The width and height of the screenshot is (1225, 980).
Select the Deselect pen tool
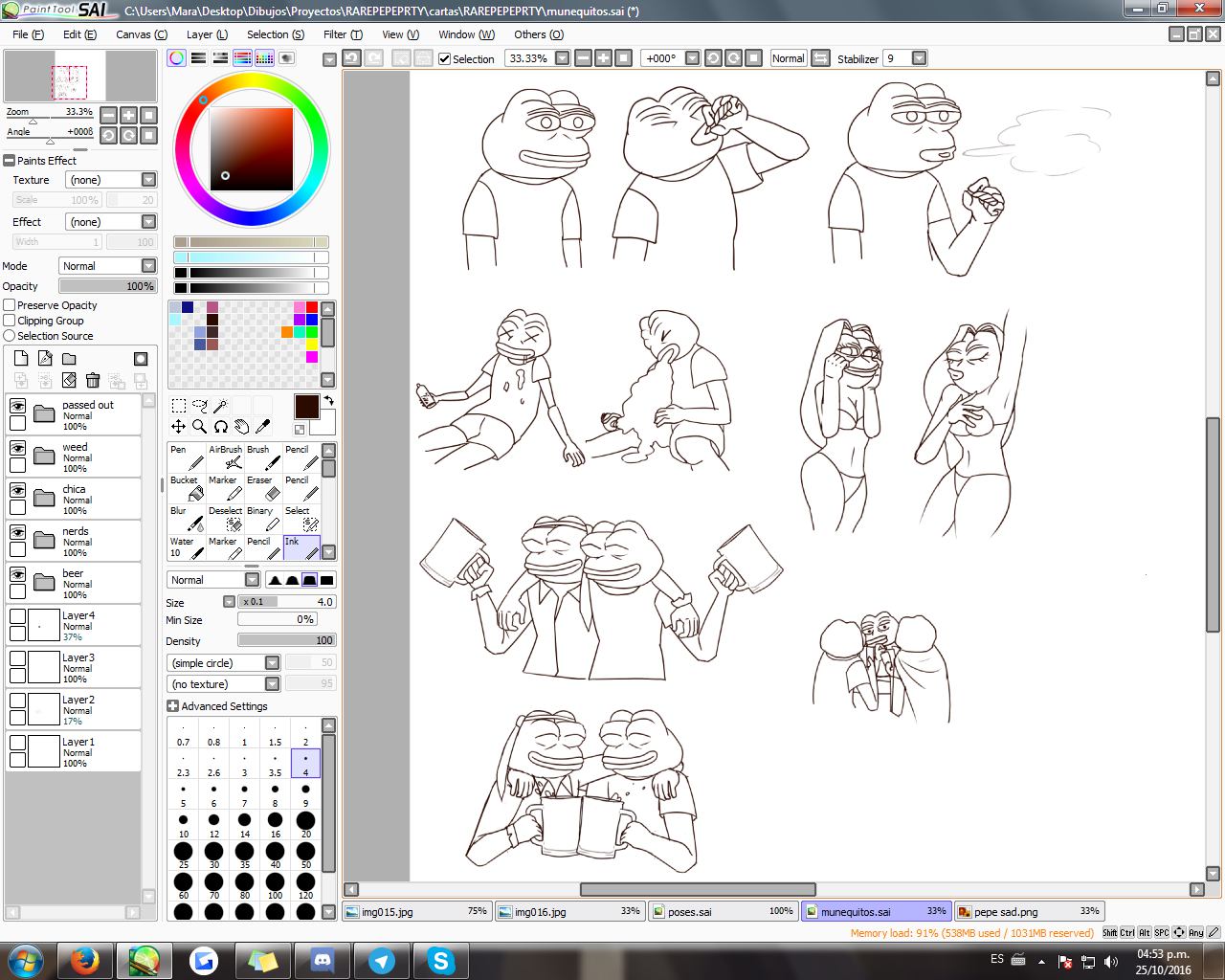pyautogui.click(x=225, y=519)
